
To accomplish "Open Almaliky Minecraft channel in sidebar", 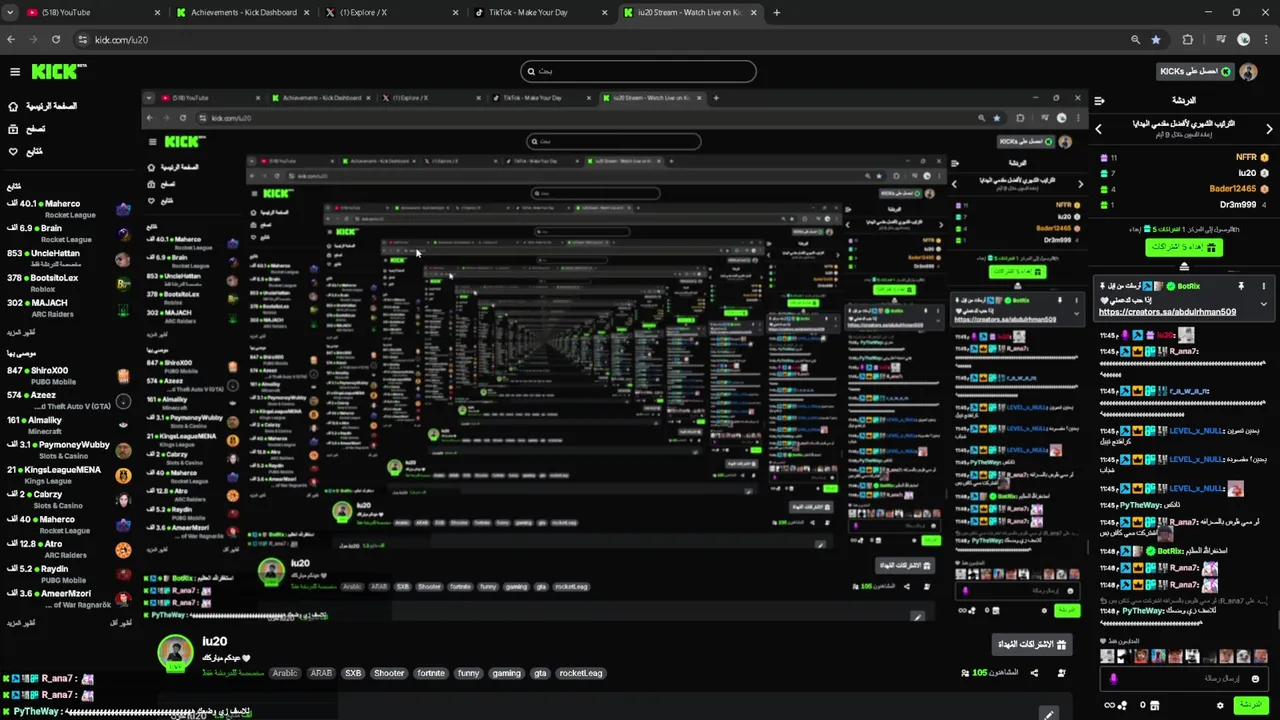I will (68, 426).
